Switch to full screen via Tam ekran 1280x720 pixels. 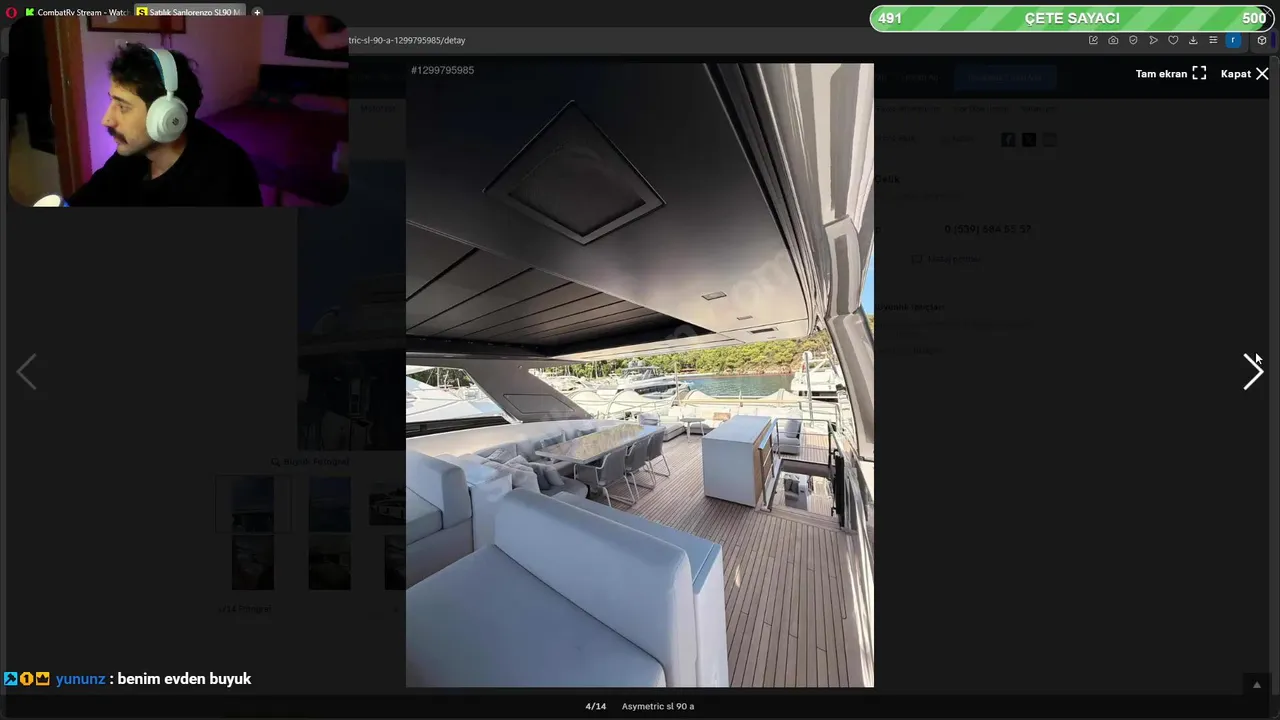[1171, 74]
